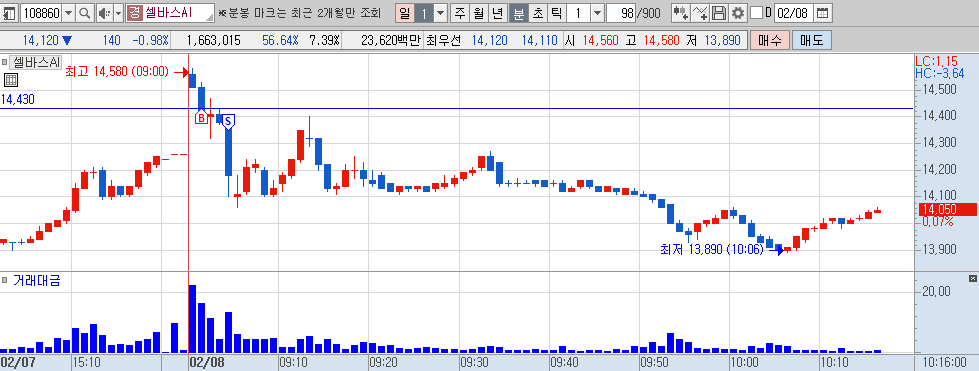This screenshot has width=979, height=371.
Task: Expand the speaker options dropdown arrow
Action: coord(117,12)
